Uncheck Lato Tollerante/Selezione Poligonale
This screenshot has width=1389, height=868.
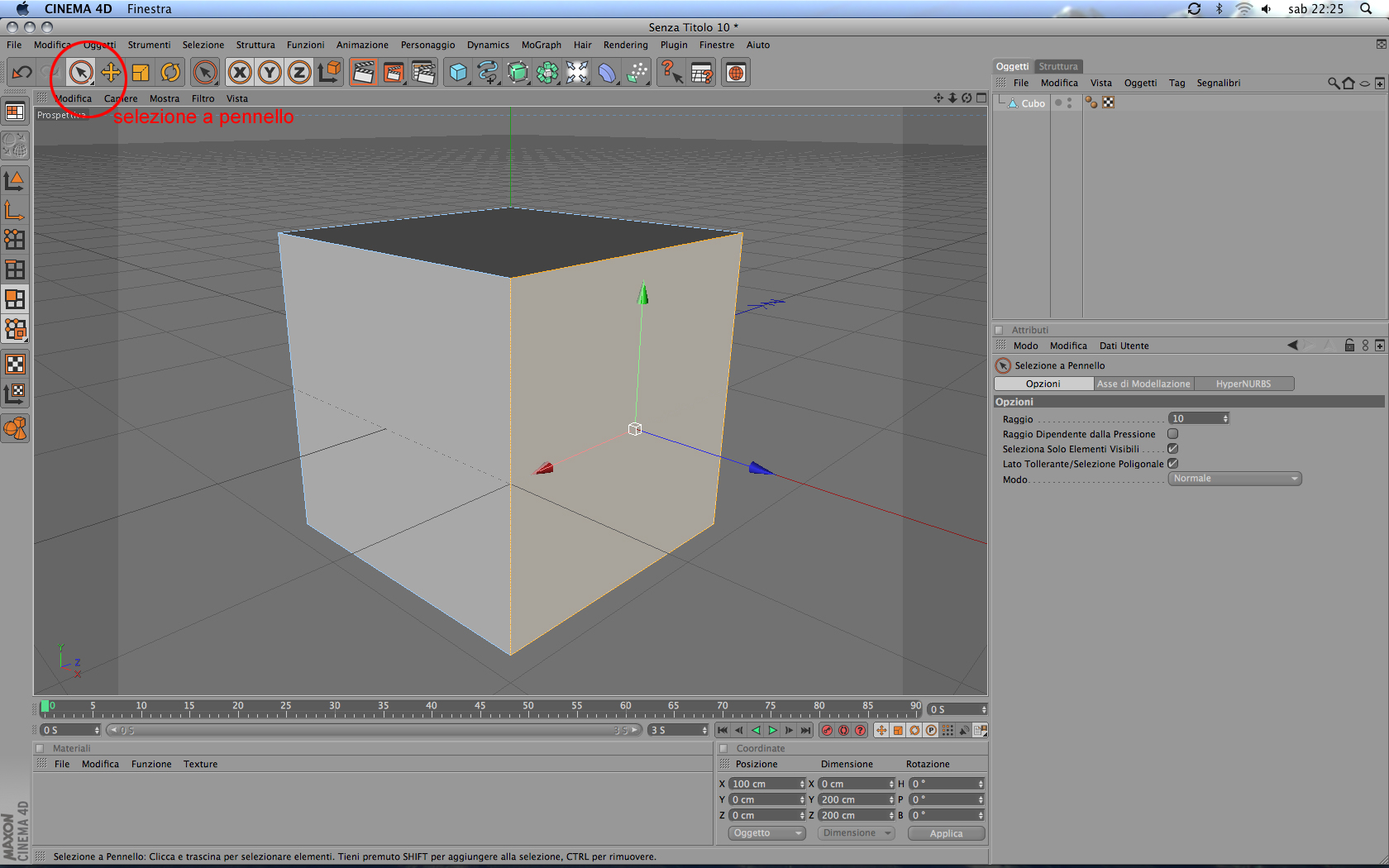coord(1172,463)
